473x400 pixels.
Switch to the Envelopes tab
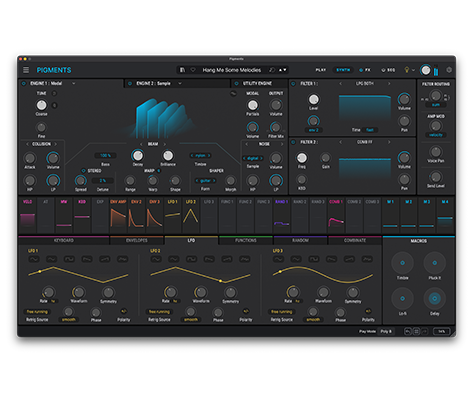pyautogui.click(x=137, y=240)
